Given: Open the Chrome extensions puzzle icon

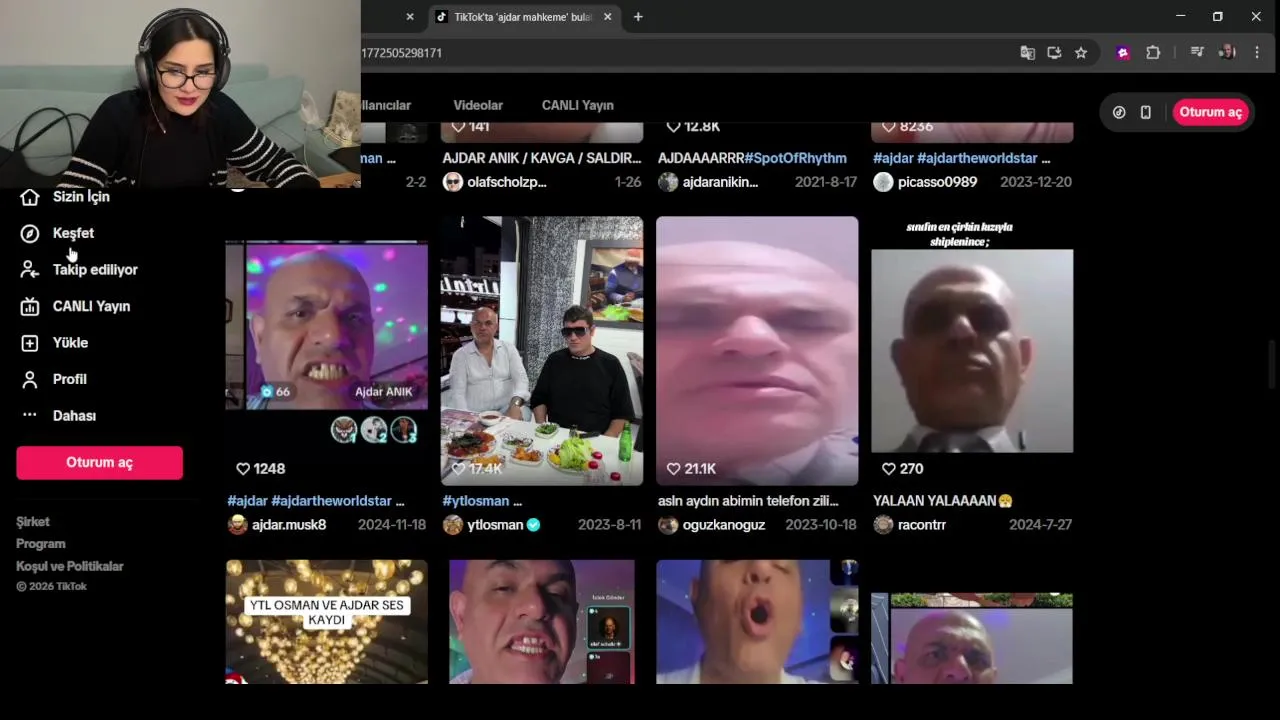Looking at the screenshot, I should [1153, 53].
